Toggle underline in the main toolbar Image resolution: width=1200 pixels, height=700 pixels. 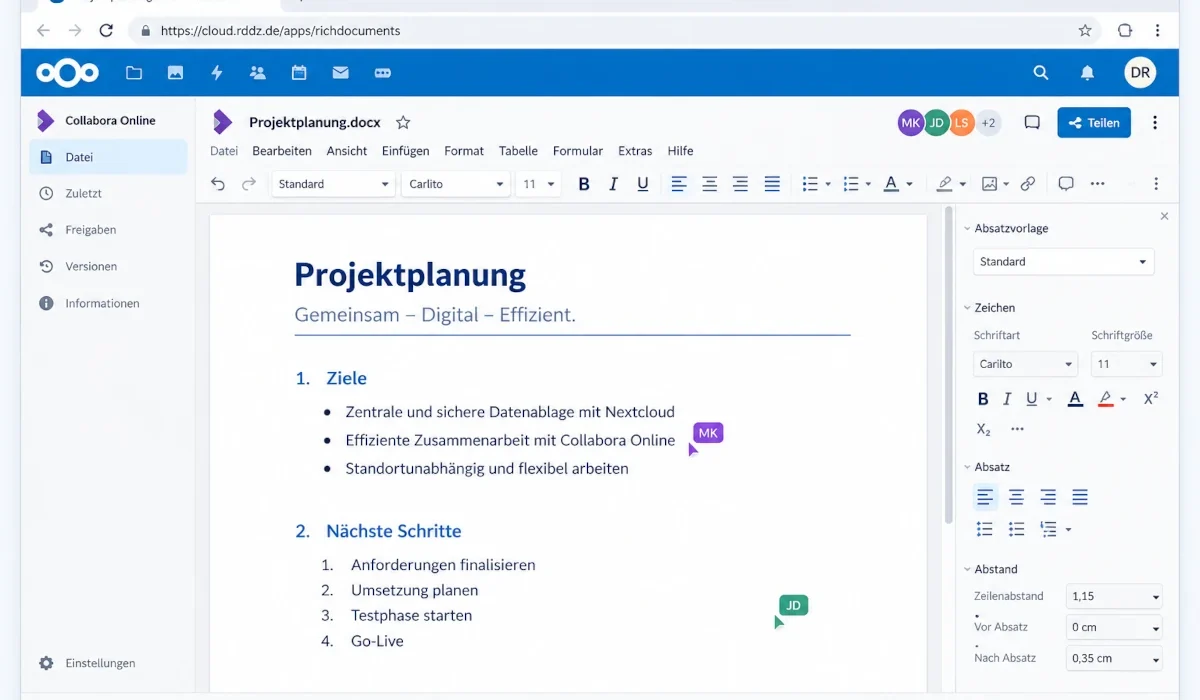tap(643, 184)
